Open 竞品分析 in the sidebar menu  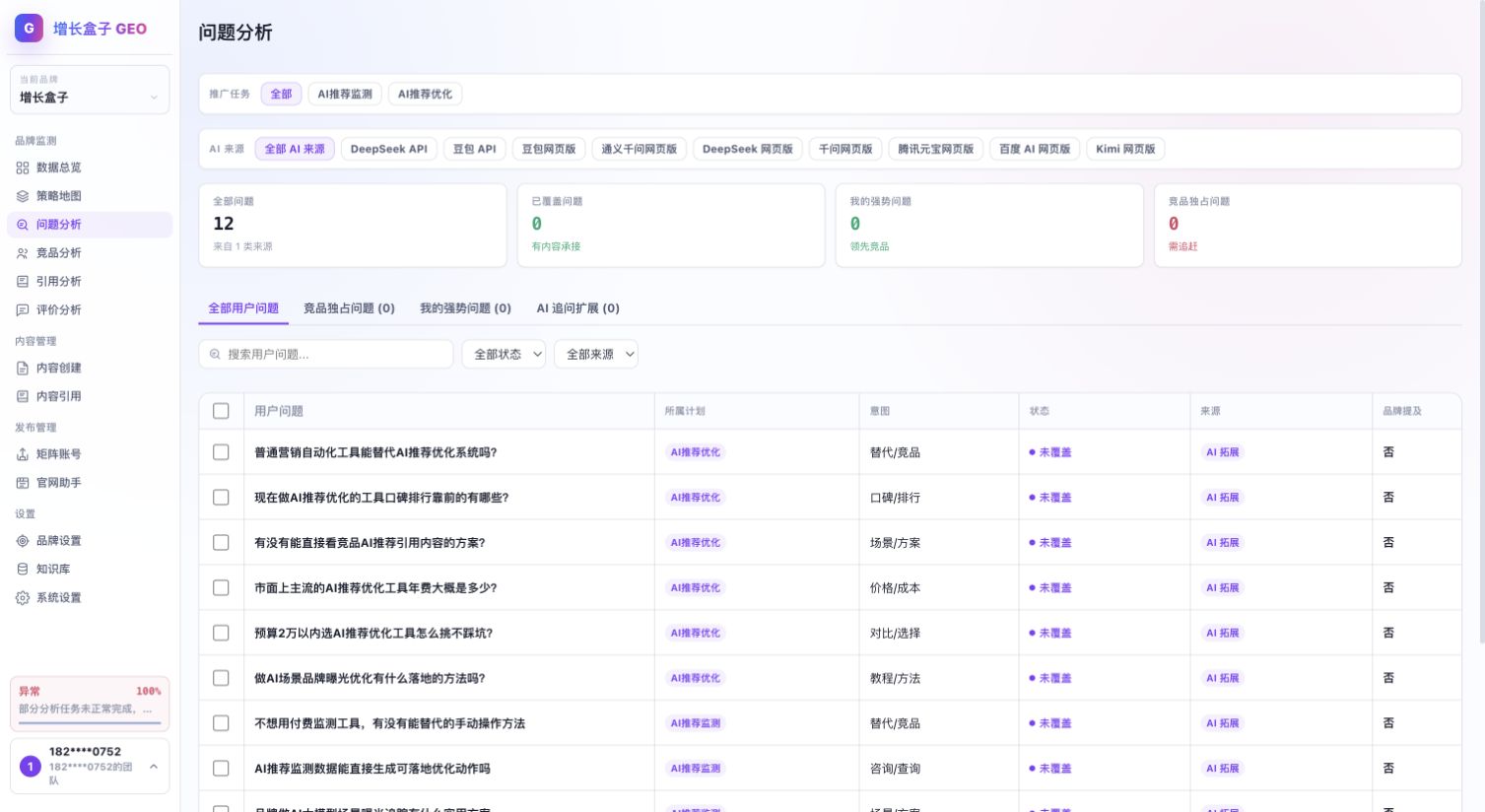point(90,253)
